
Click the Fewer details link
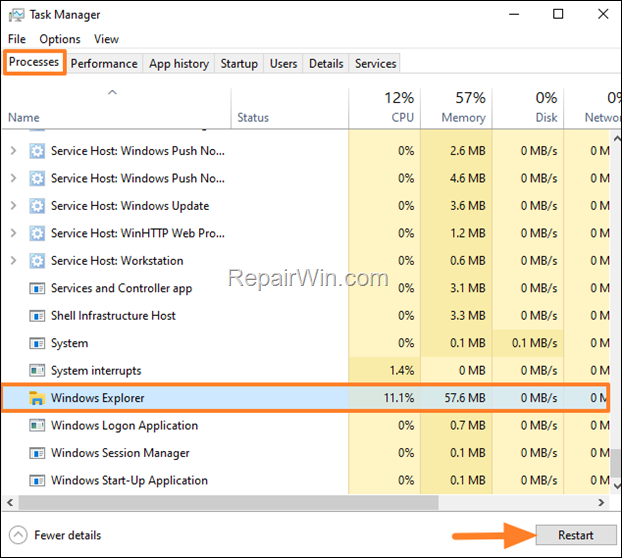(68, 535)
